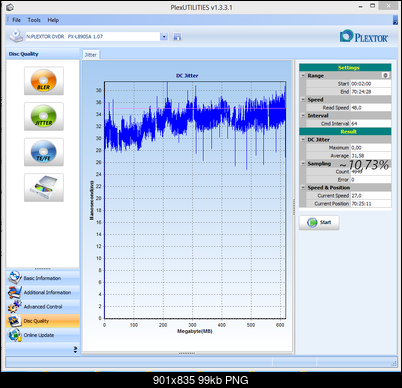Collapse the Interval section
This screenshot has width=402, height=388.
[303, 115]
